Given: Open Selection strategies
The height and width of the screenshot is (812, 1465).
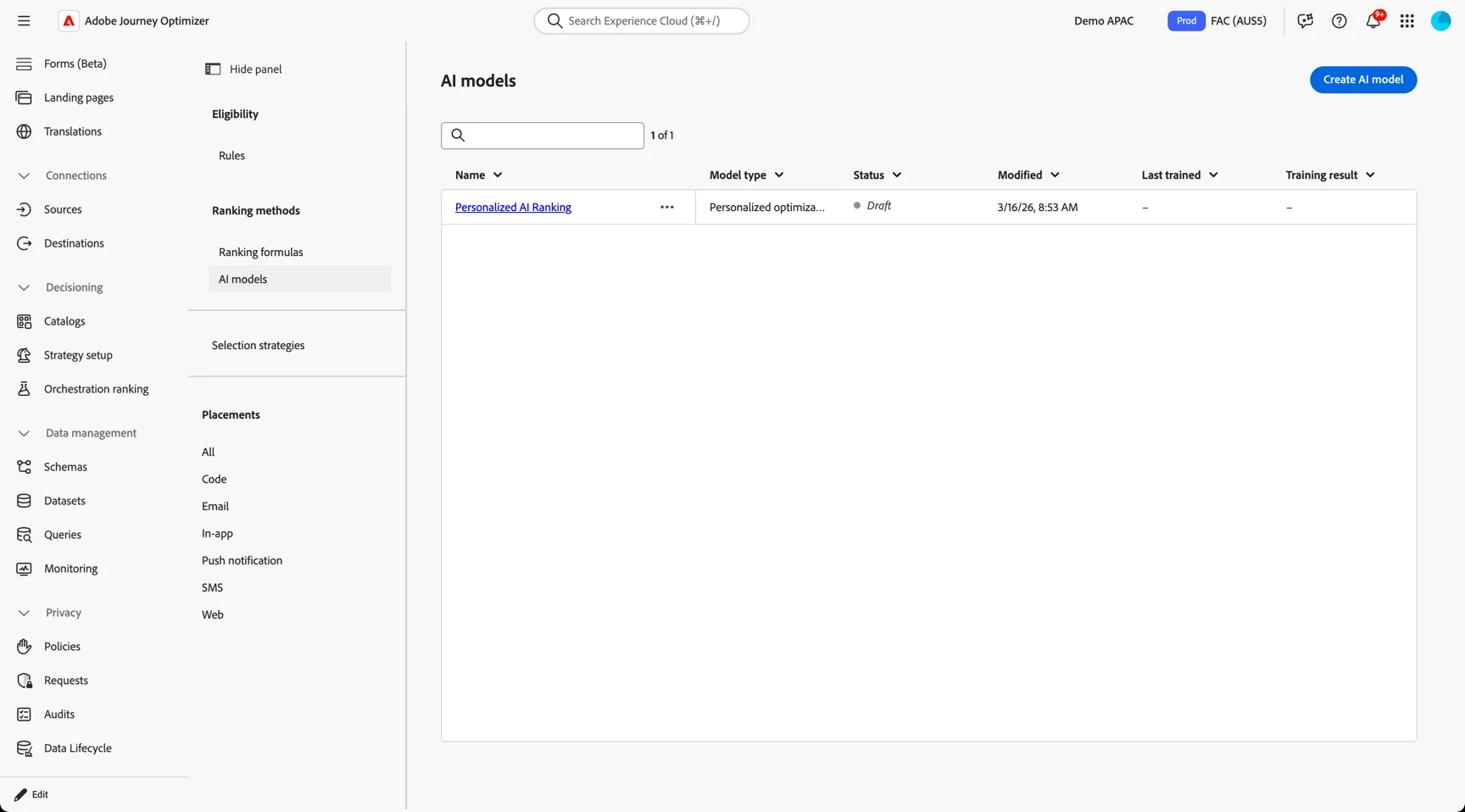Looking at the screenshot, I should click(258, 346).
